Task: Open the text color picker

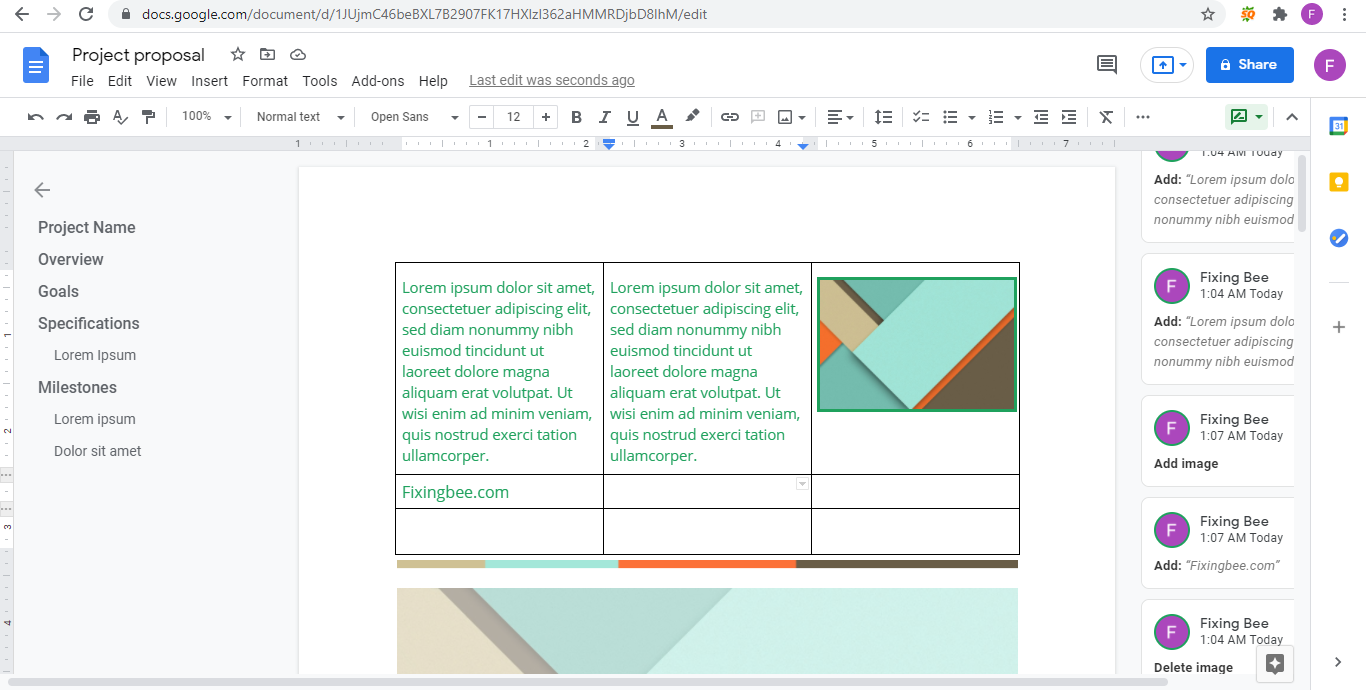Action: pos(661,117)
